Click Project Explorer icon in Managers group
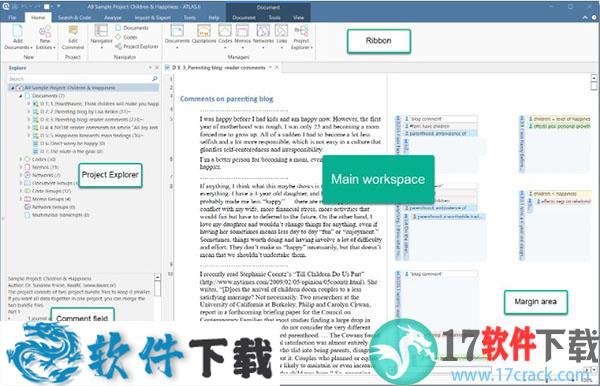Viewport: 600px width, 386px height. tap(302, 31)
